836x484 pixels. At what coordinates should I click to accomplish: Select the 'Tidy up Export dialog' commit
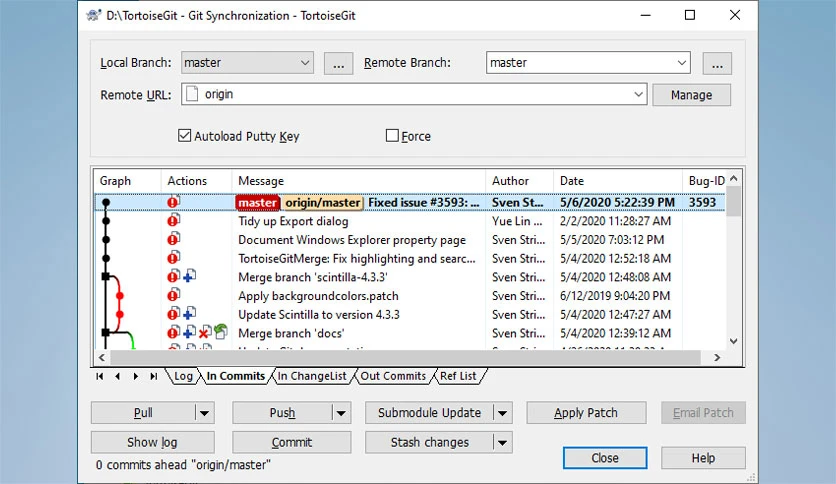point(409,221)
